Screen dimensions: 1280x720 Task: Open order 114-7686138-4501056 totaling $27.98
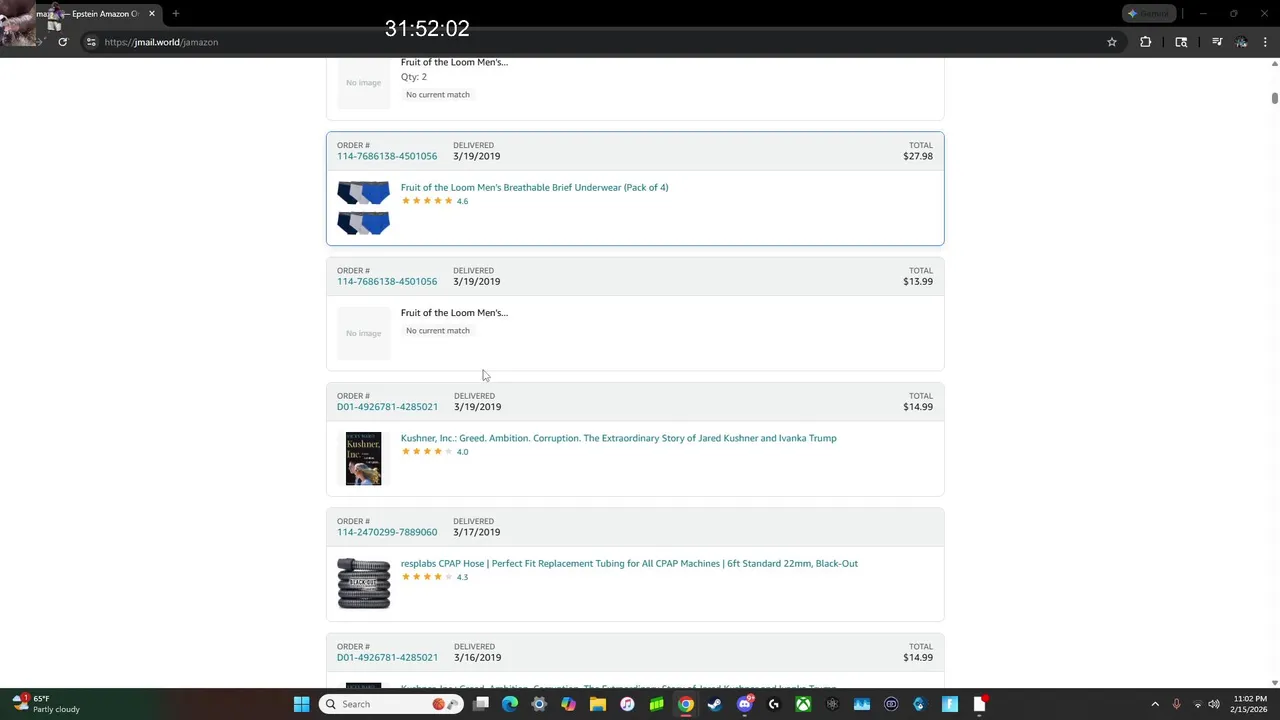point(387,156)
